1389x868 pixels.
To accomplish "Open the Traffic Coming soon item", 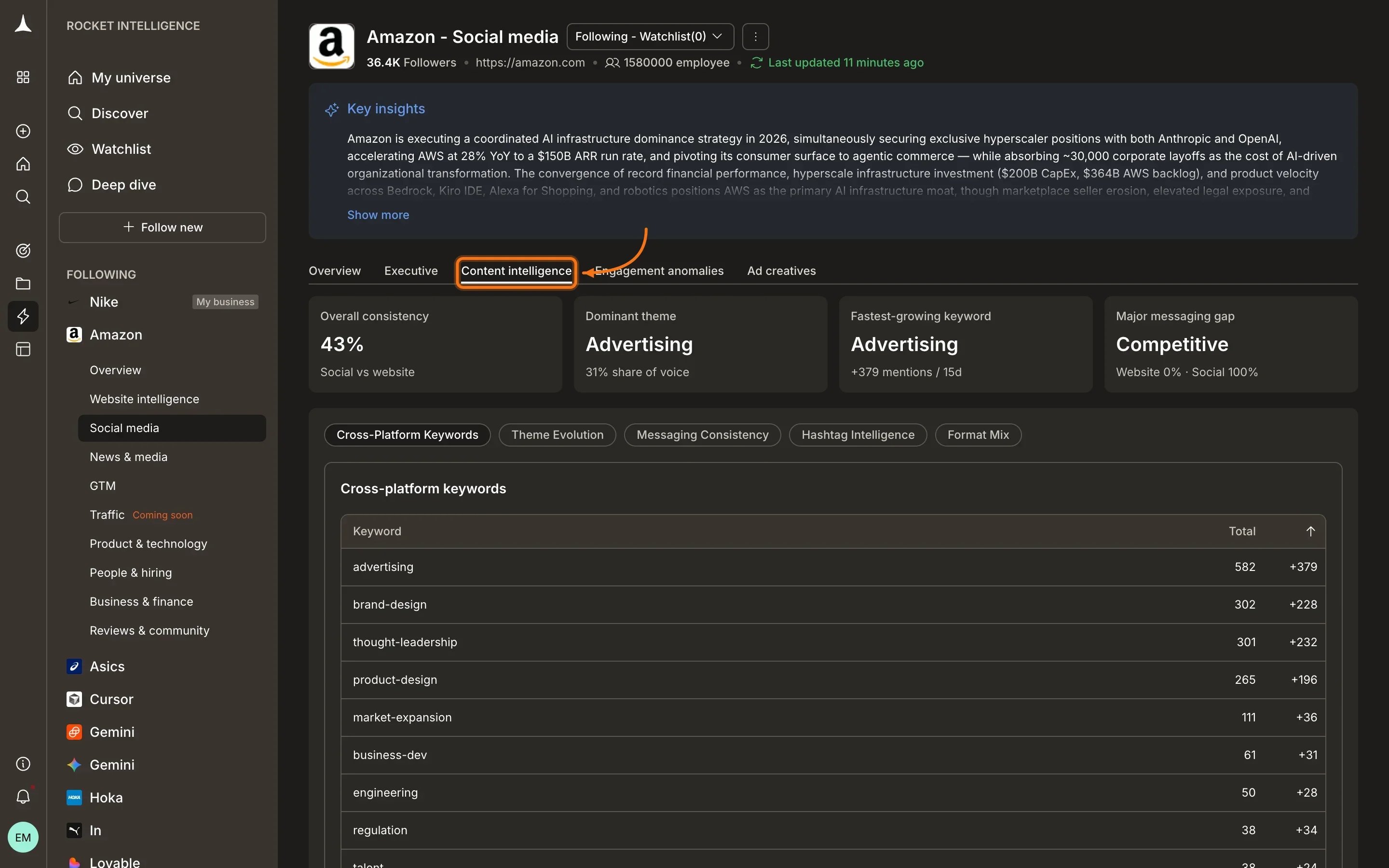I will 172,515.
